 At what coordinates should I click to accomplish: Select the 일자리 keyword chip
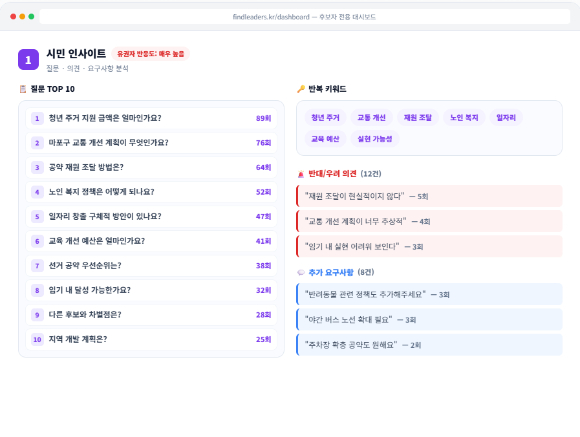coord(506,118)
